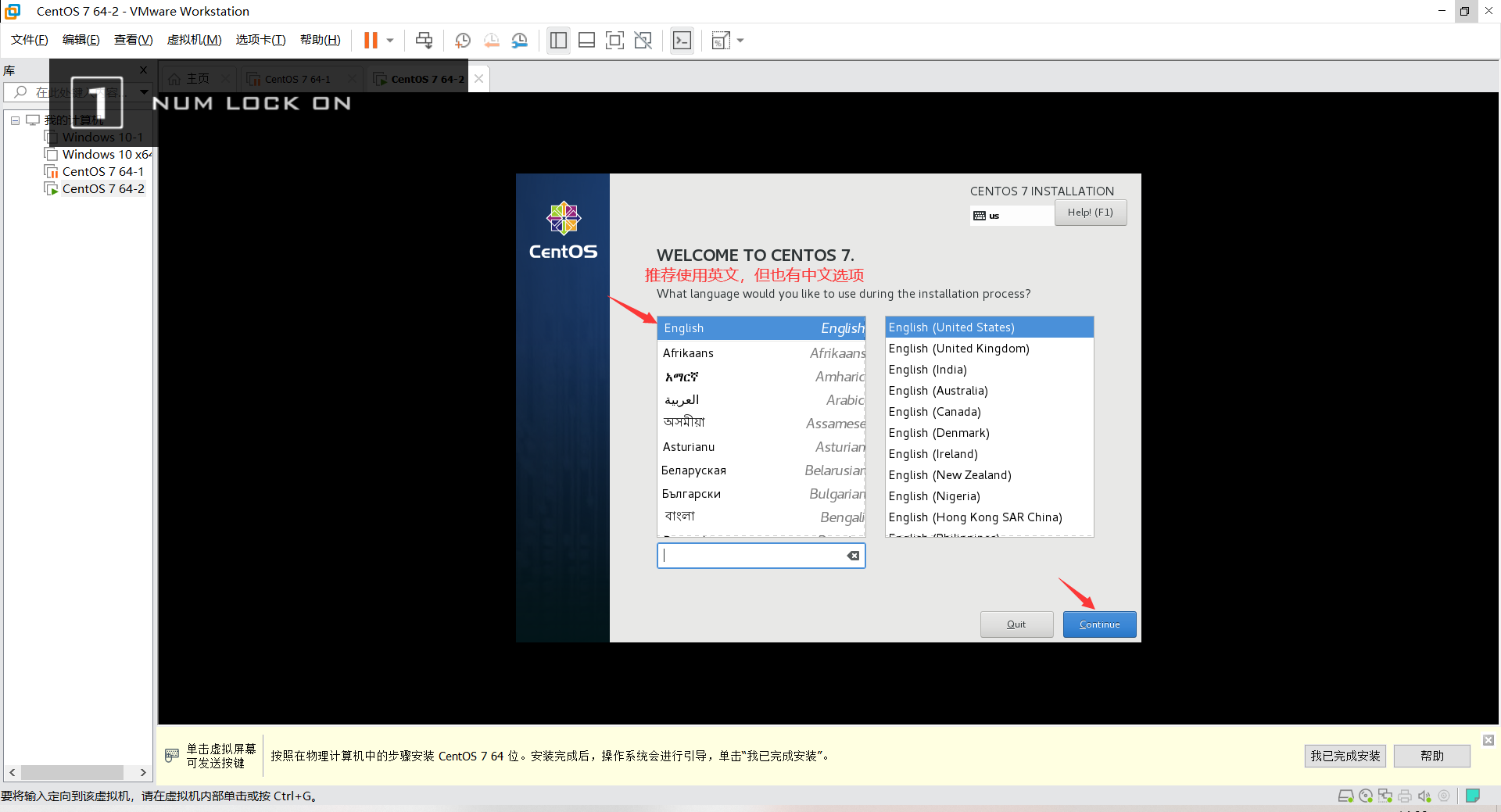1501x812 pixels.
Task: Open the 帮助(H) menu
Action: pos(321,40)
